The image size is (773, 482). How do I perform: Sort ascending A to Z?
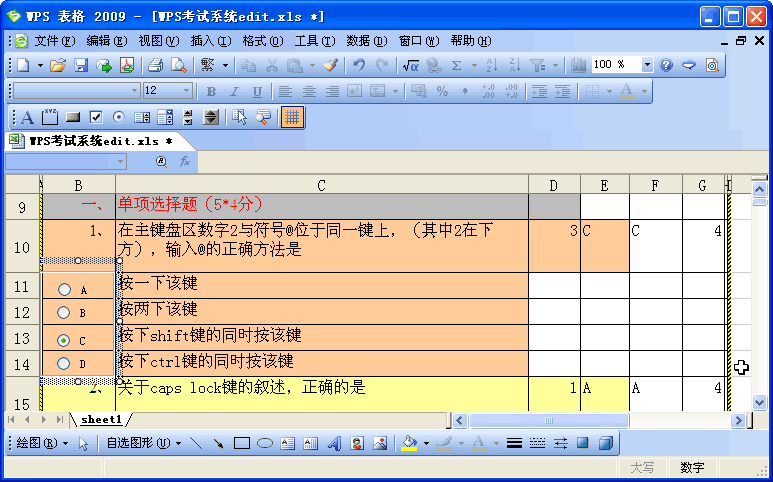pos(492,65)
